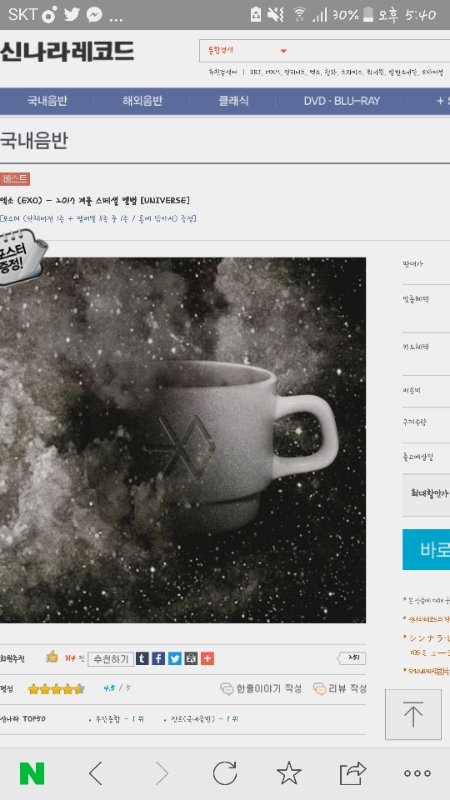
Task: Share on Facebook icon
Action: pyautogui.click(x=159, y=659)
